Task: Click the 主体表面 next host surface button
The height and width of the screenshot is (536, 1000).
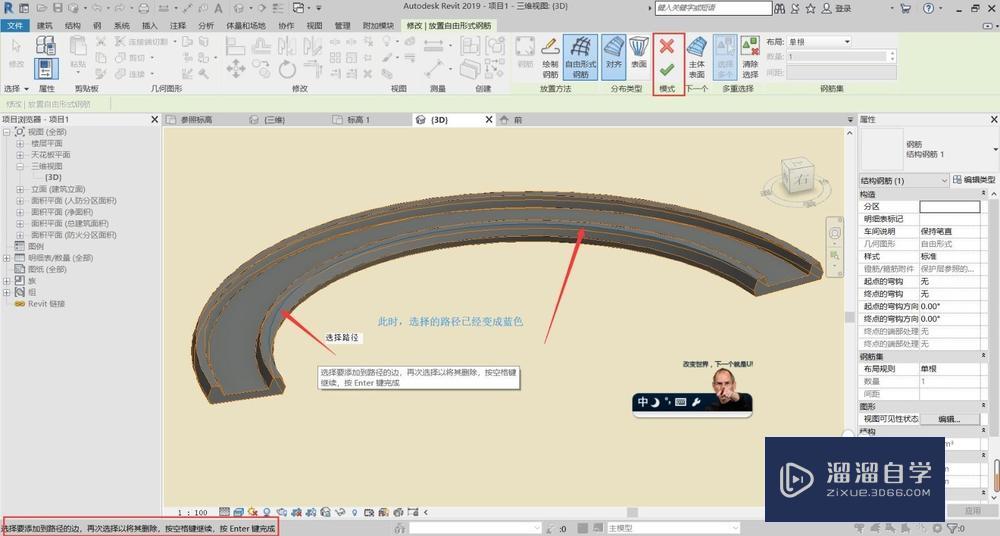Action: point(697,57)
